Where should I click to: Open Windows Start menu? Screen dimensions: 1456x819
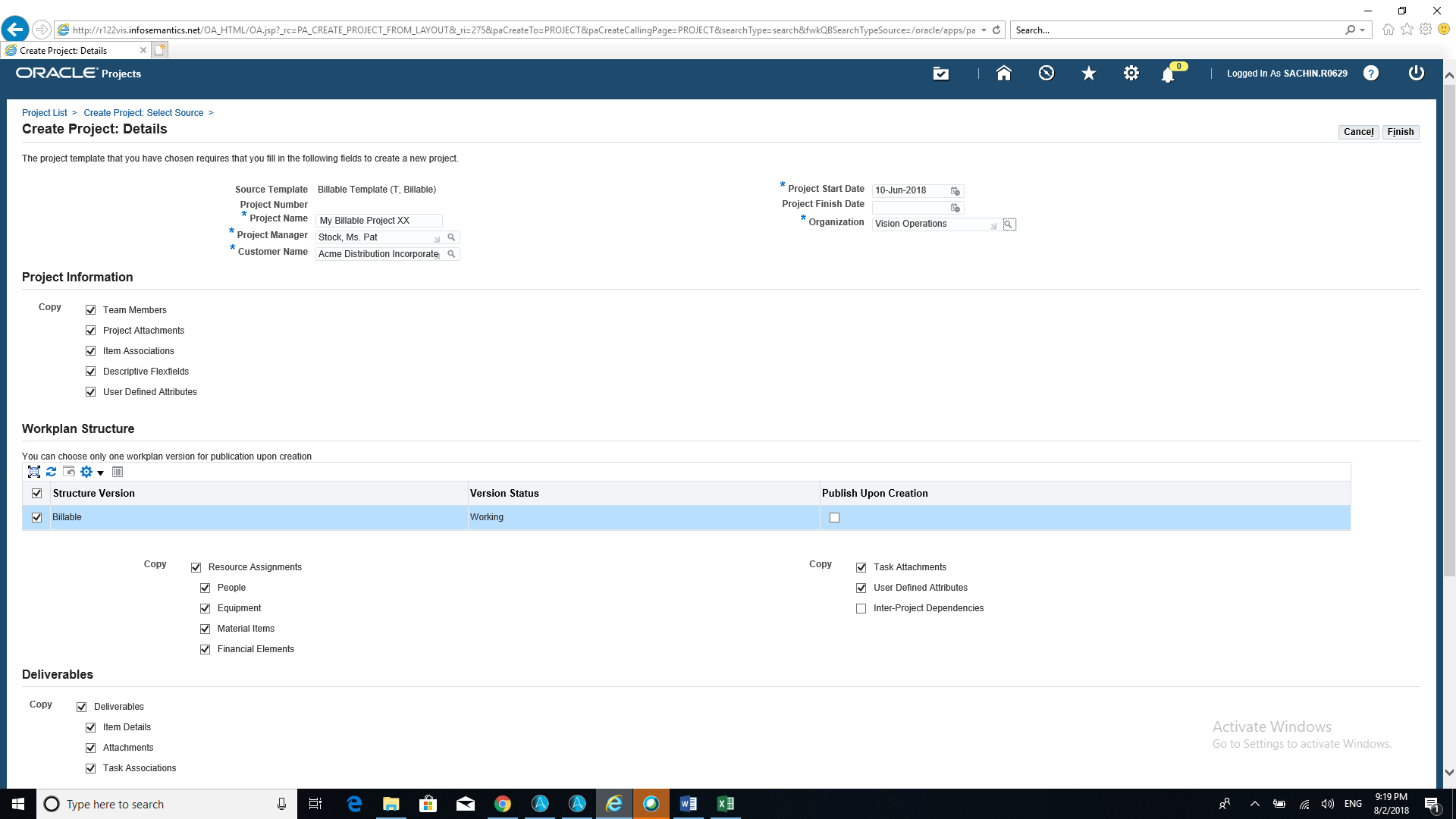[x=18, y=804]
